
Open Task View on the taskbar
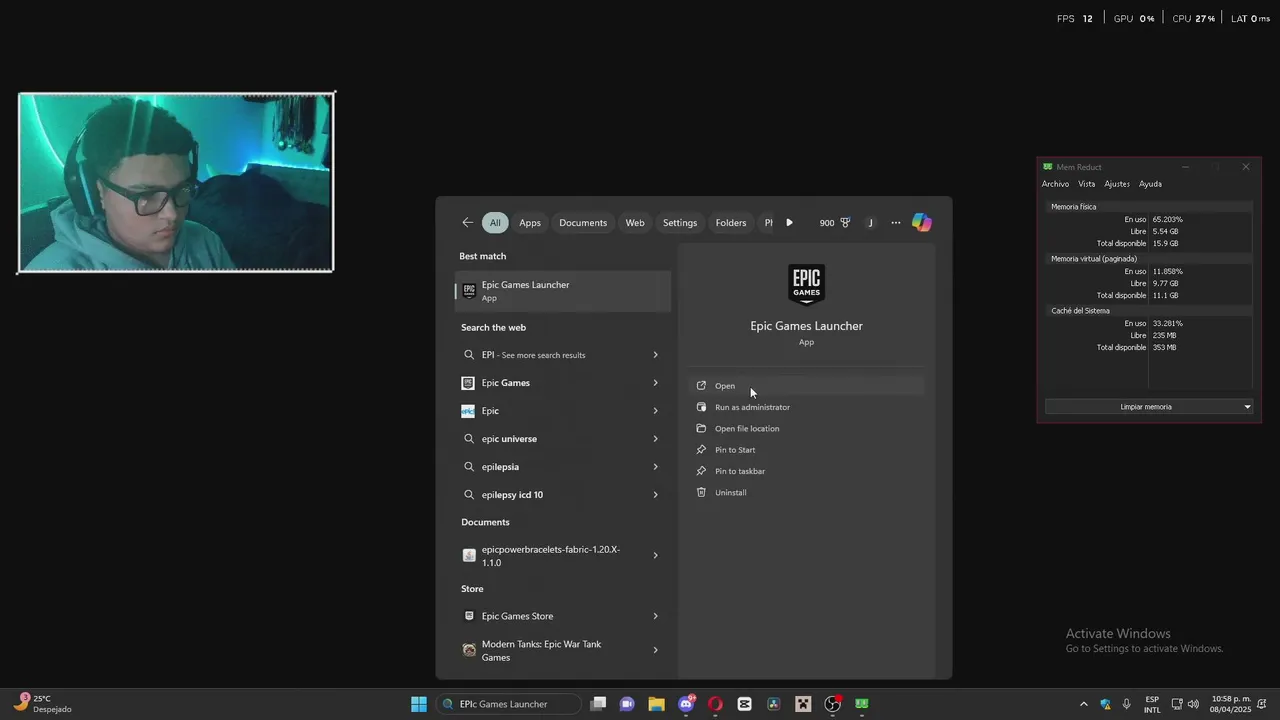click(x=598, y=704)
